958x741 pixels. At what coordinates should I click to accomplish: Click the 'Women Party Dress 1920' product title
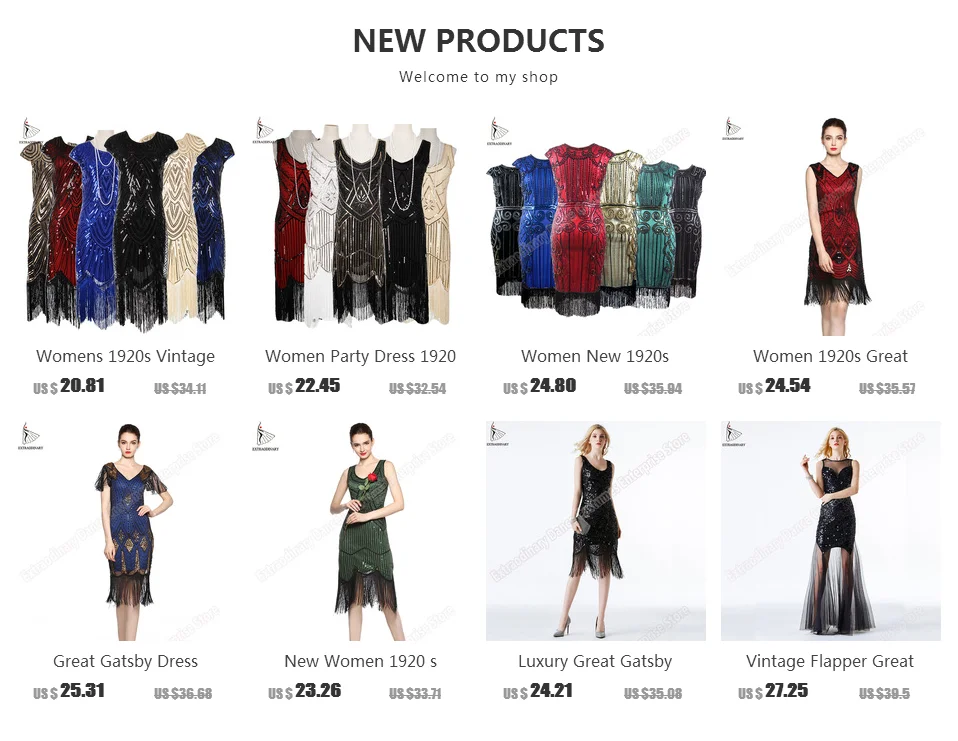pyautogui.click(x=360, y=356)
